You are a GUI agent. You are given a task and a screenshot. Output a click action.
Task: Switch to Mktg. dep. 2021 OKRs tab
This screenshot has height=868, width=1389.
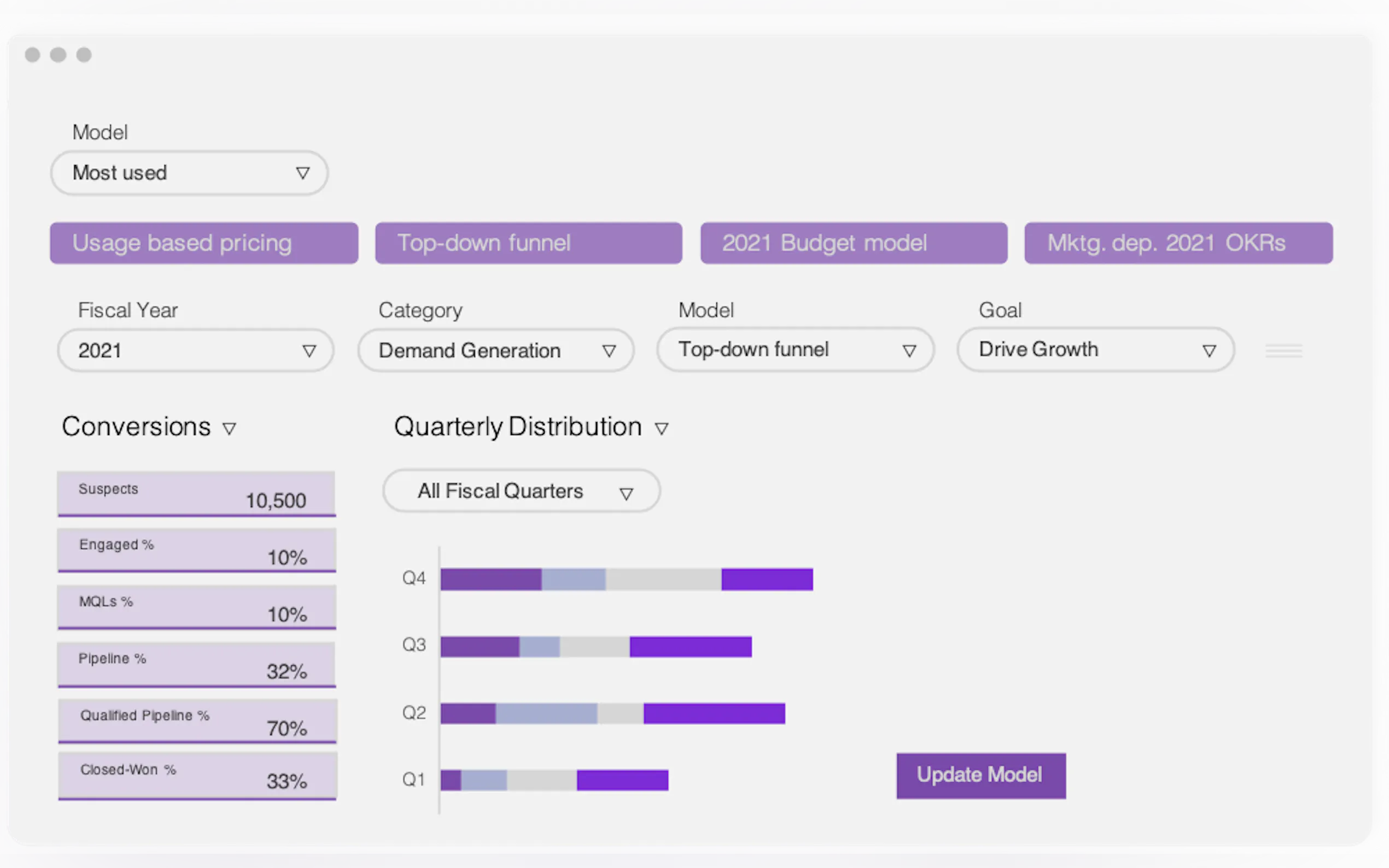click(1178, 243)
